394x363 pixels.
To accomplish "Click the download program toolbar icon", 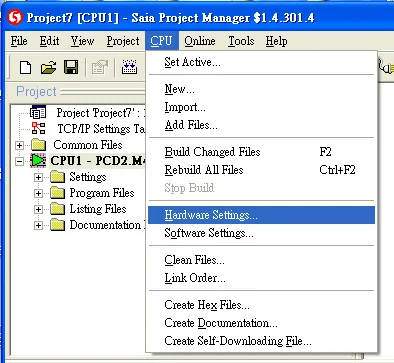I will pos(129,67).
